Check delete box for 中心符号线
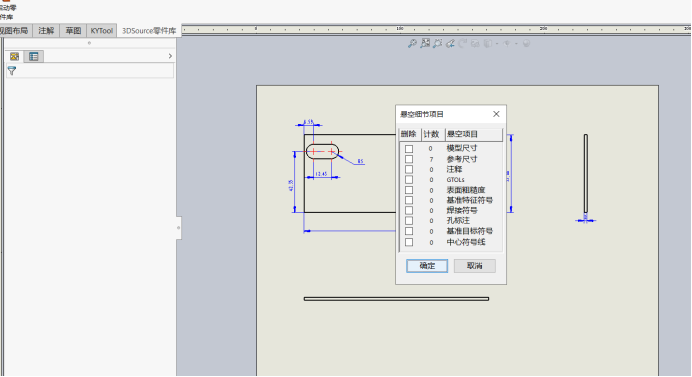 pyautogui.click(x=409, y=242)
